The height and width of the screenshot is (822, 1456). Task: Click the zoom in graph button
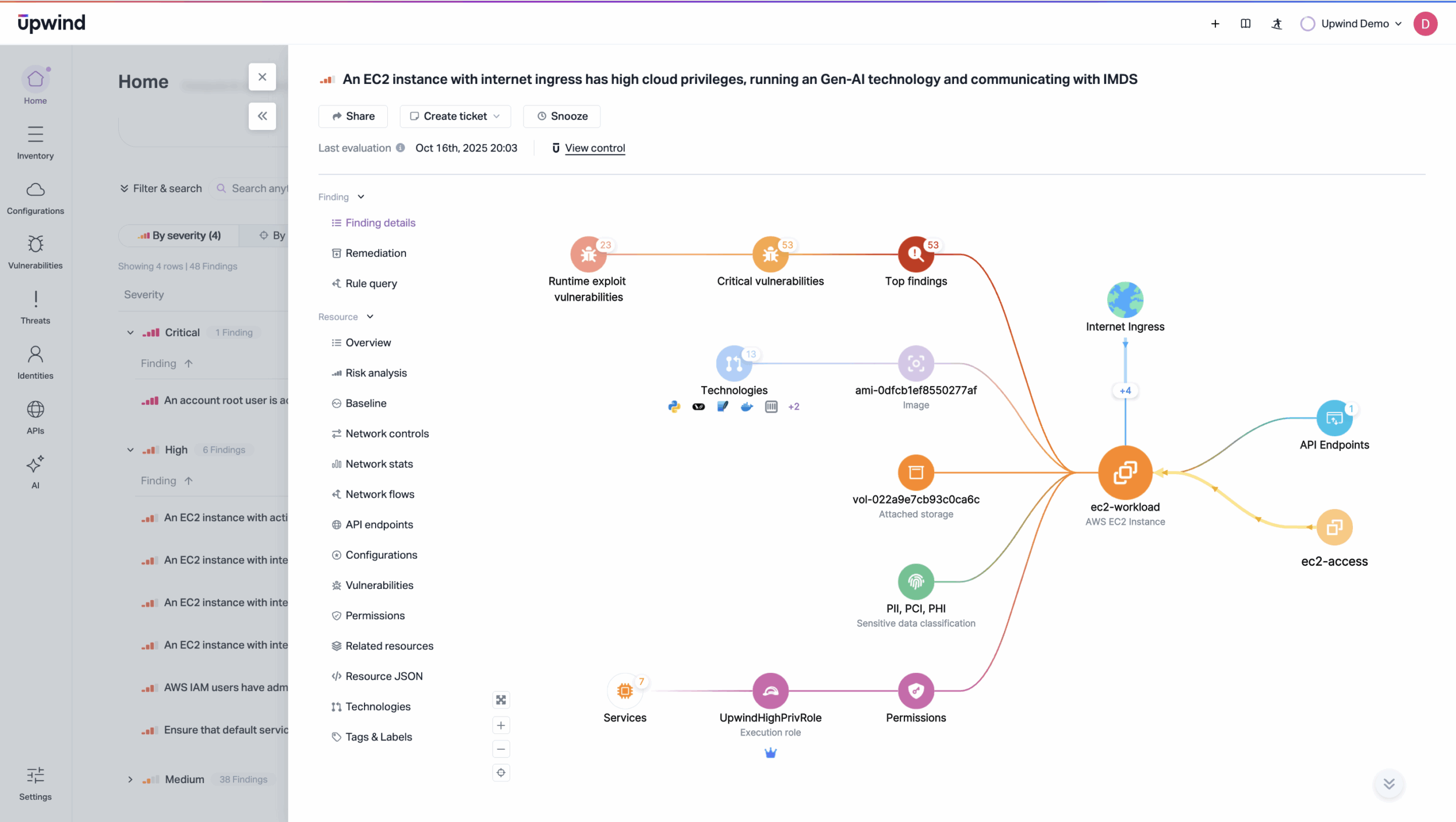(501, 725)
